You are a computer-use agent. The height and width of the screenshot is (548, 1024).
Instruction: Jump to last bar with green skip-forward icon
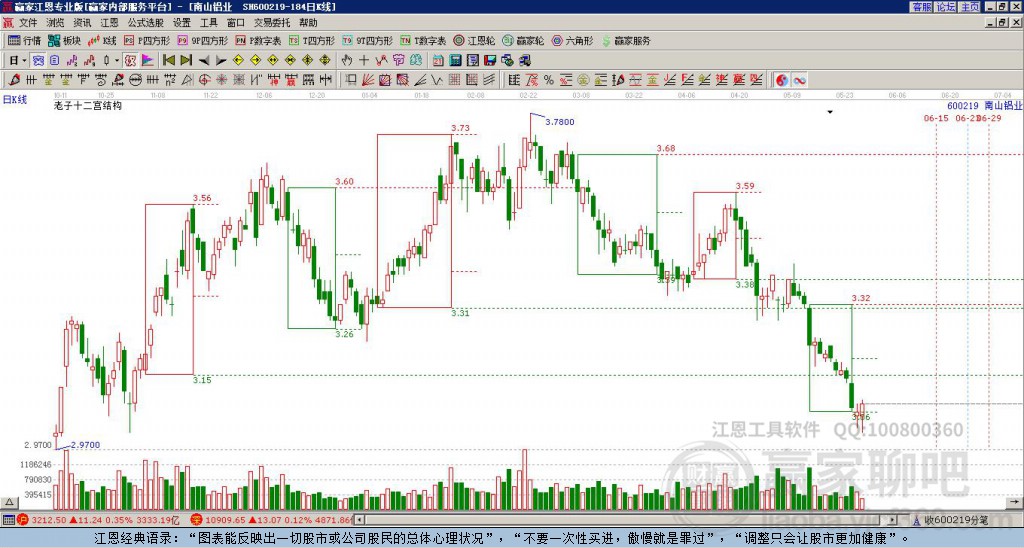point(186,61)
